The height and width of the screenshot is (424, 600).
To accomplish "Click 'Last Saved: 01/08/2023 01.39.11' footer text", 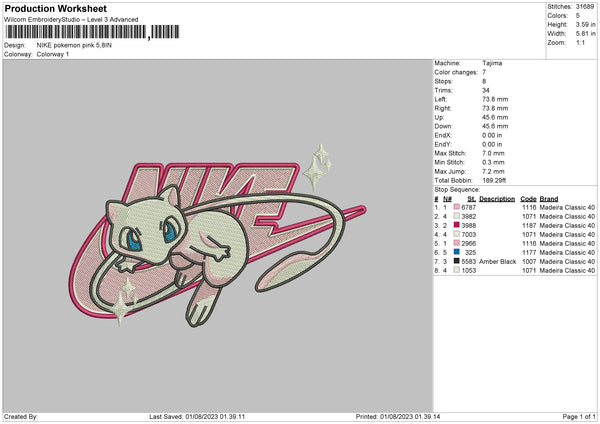I will (x=197, y=416).
